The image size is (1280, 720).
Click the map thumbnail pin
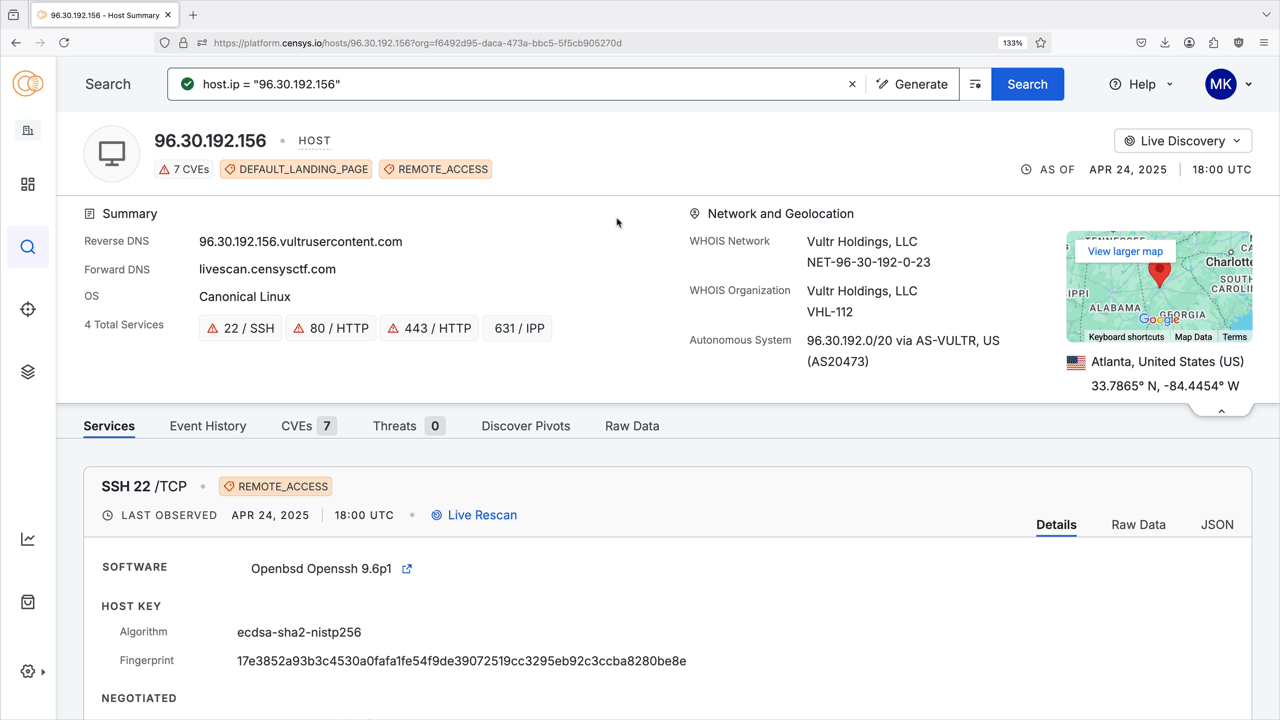point(1159,273)
